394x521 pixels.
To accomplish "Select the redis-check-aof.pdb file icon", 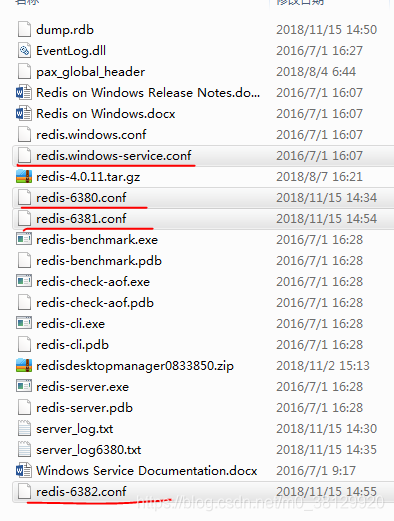I will click(x=24, y=303).
